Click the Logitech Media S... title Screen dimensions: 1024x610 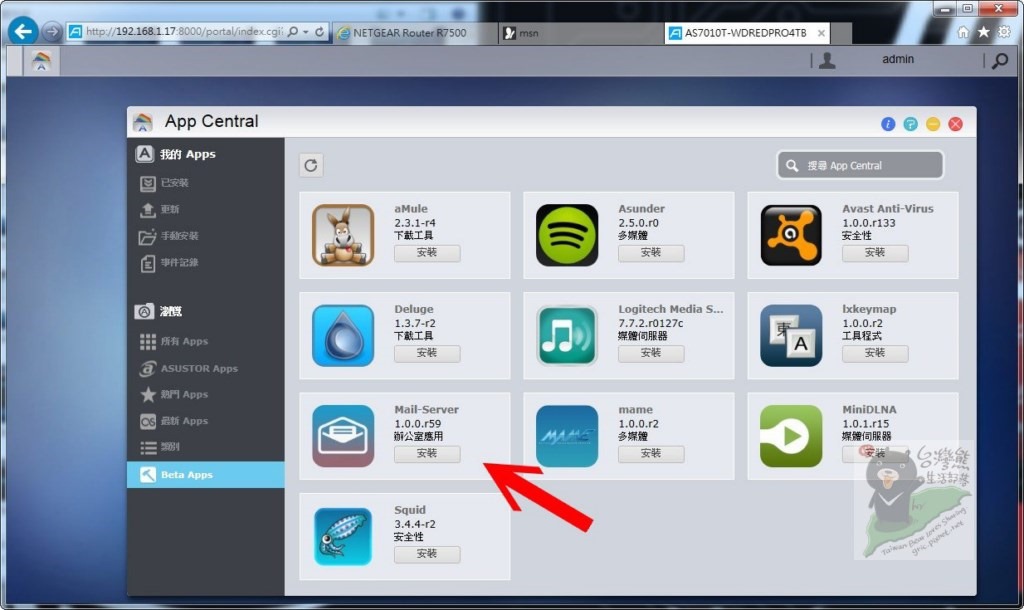click(671, 310)
